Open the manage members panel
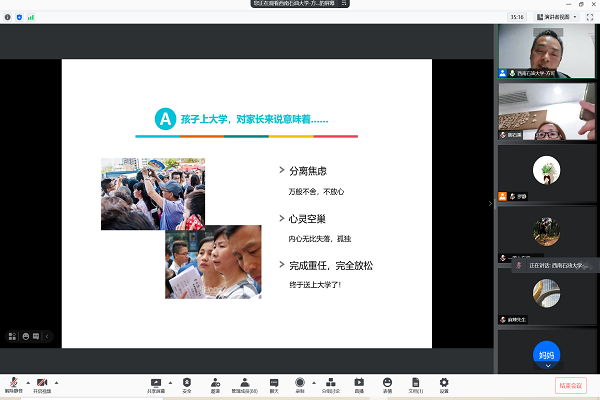The image size is (600, 400). [244, 383]
